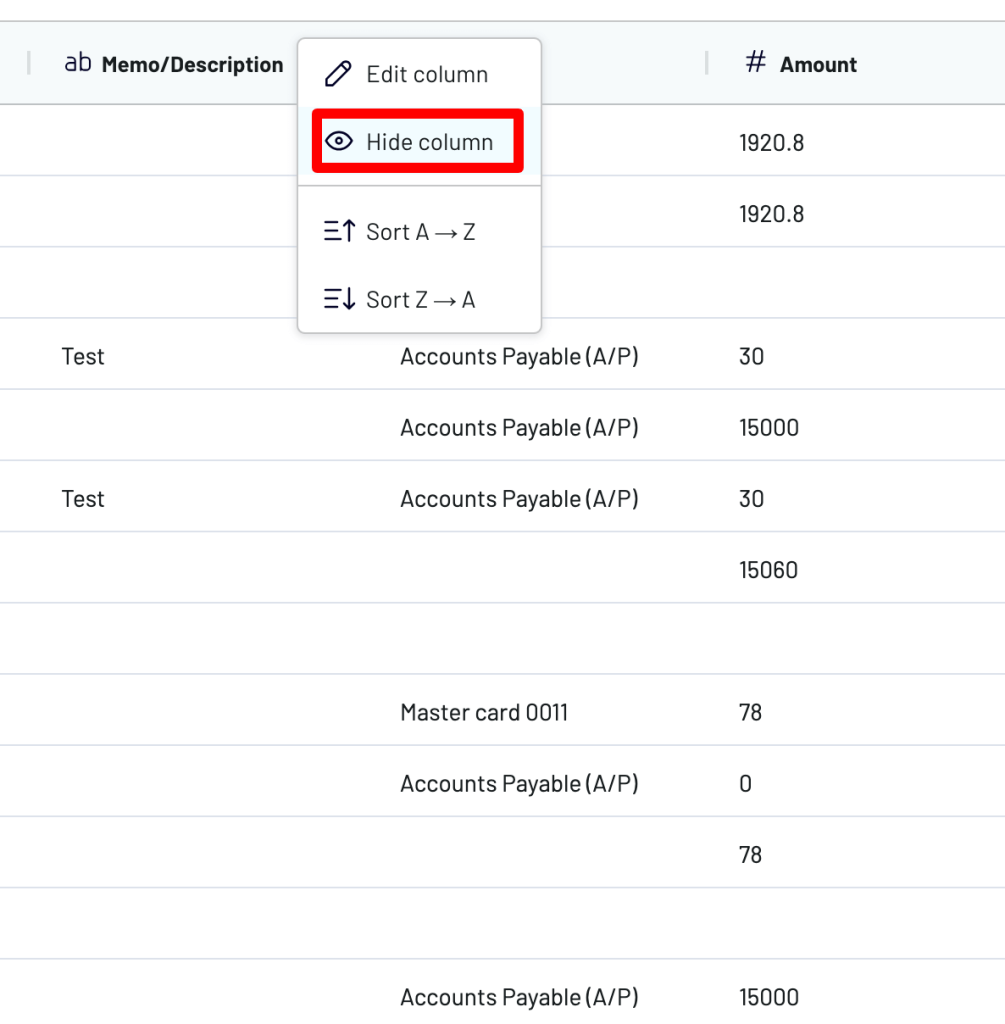
Task: Click the 15060 amount cell
Action: pyautogui.click(x=768, y=571)
